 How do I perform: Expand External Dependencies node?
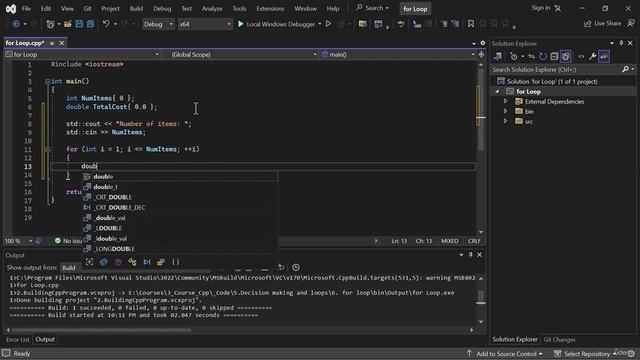tap(505, 101)
